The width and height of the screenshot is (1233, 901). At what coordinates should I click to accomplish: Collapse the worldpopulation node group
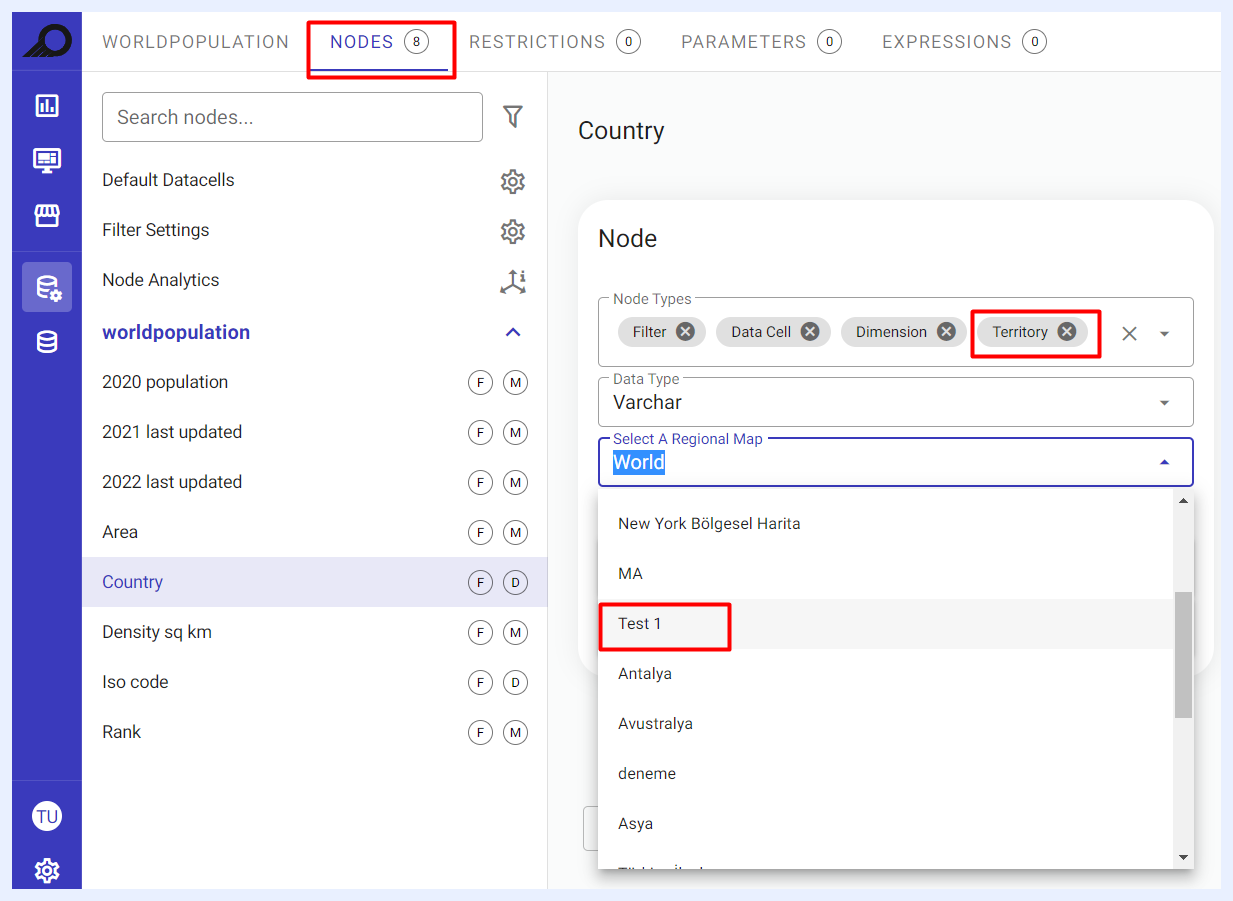pyautogui.click(x=513, y=332)
